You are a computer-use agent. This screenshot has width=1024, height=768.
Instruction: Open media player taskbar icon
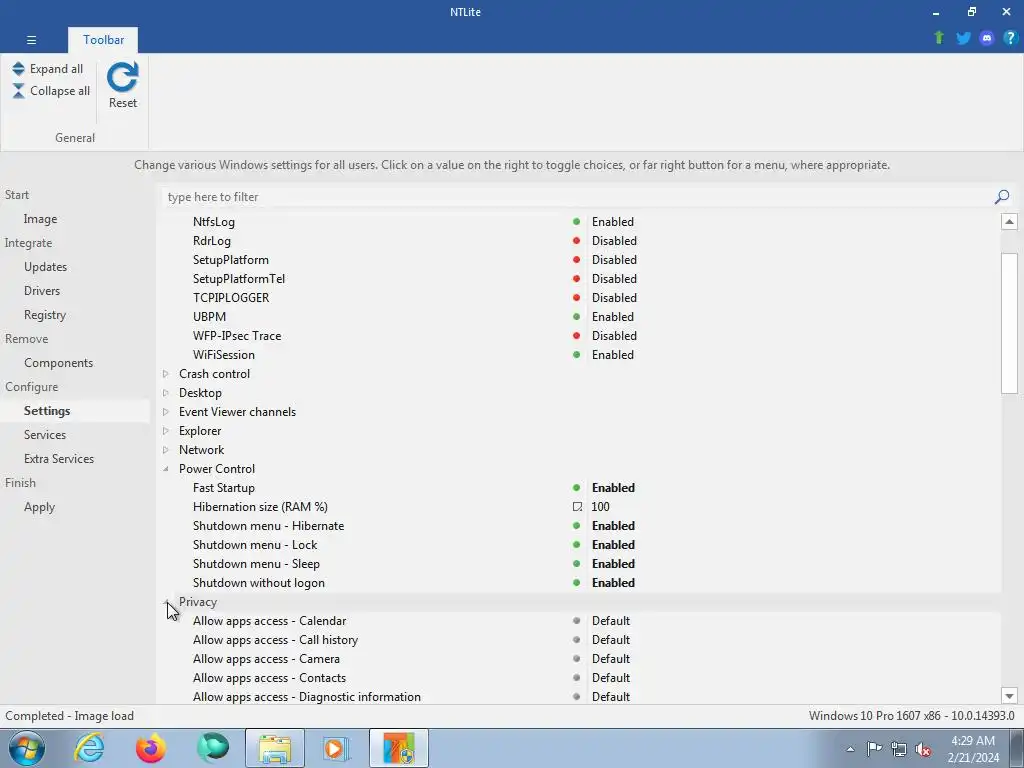click(x=336, y=748)
